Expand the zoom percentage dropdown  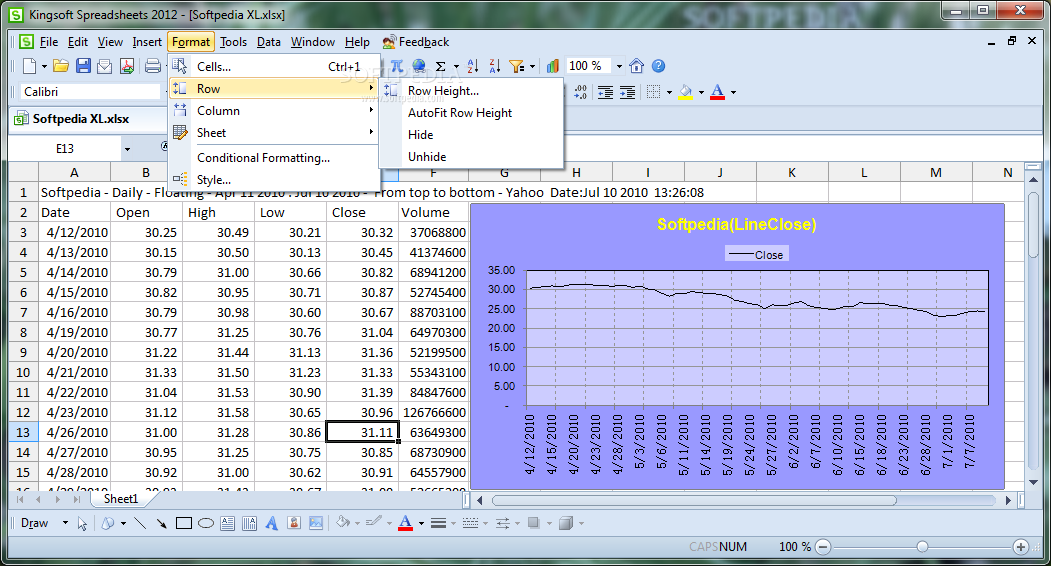[619, 66]
